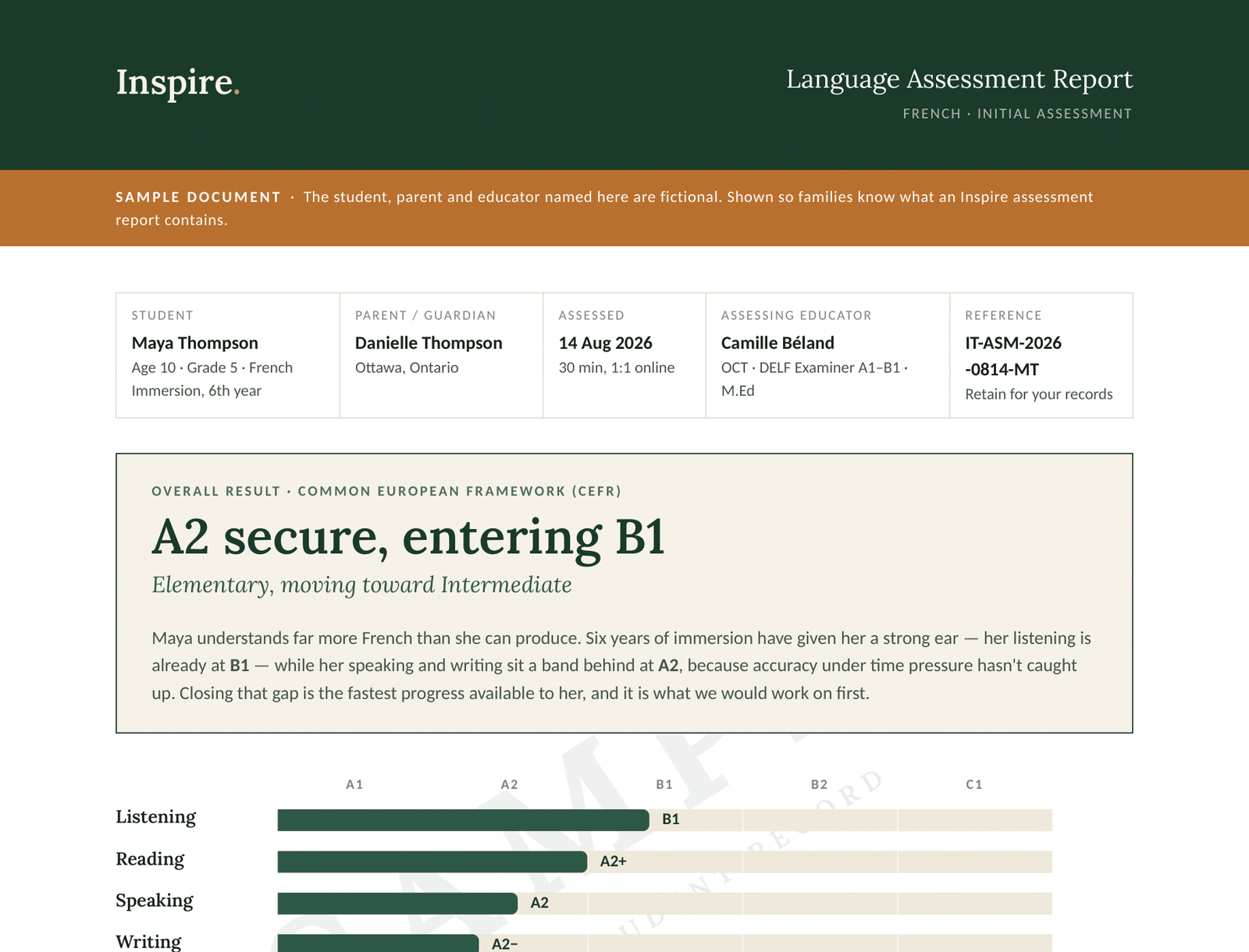Image resolution: width=1249 pixels, height=952 pixels.
Task: Click the ASSESSED field heading
Action: click(x=592, y=315)
